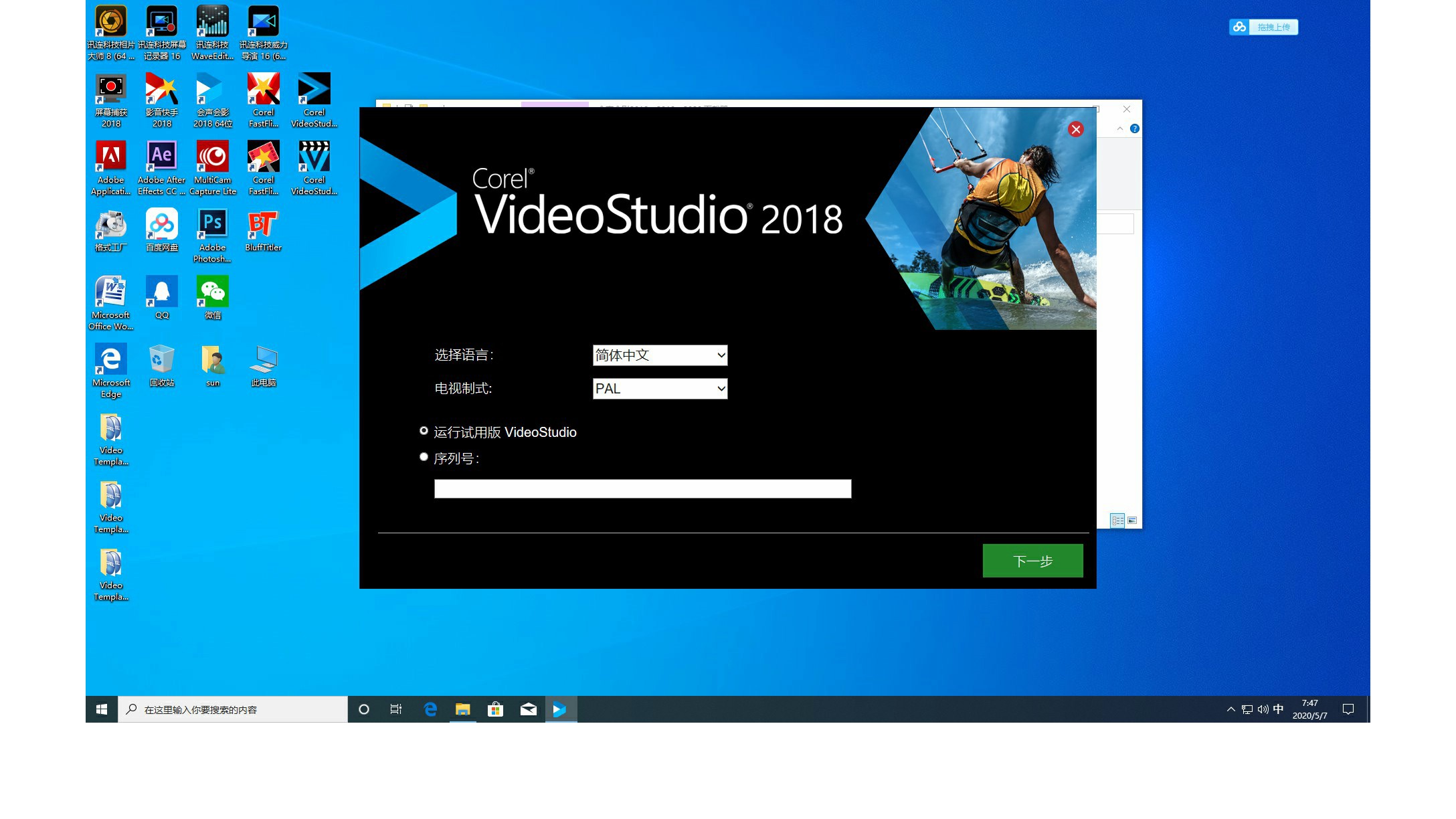Screen dimensions: 1456x819
Task: Open volume control tray icon
Action: pos(1263,709)
